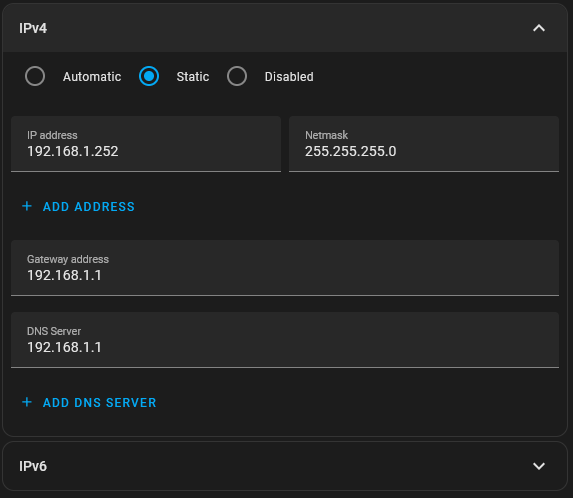Click the Gateway address field label
This screenshot has width=573, height=498.
pos(68,259)
